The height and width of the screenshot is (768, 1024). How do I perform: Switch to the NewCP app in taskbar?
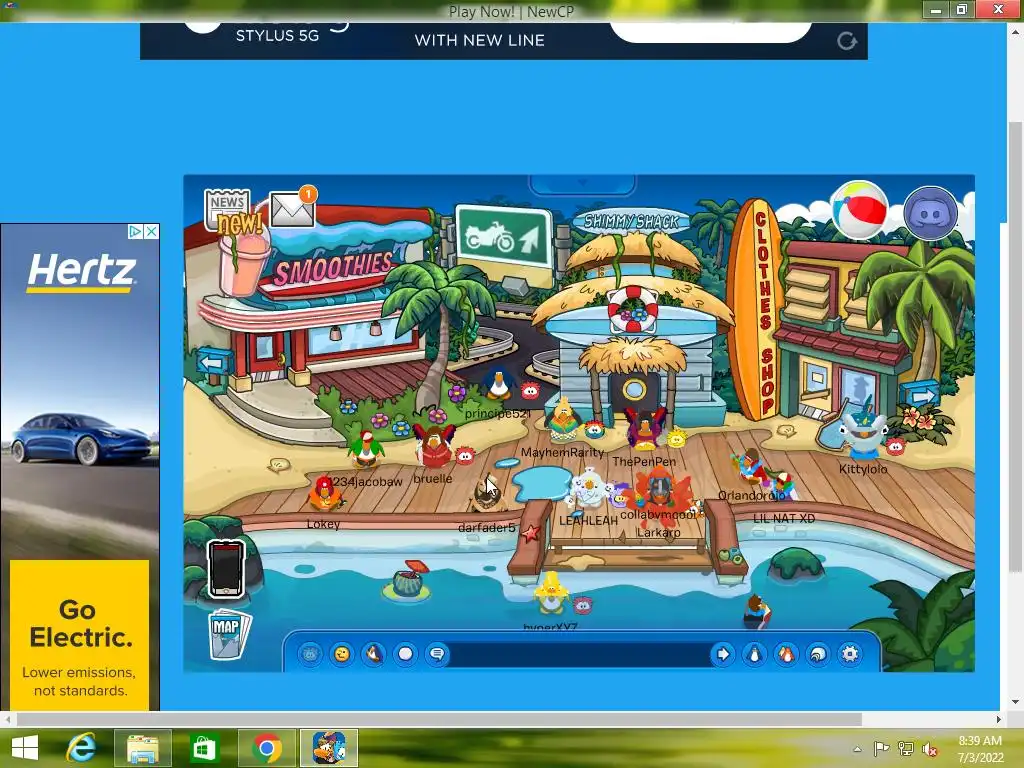(329, 748)
